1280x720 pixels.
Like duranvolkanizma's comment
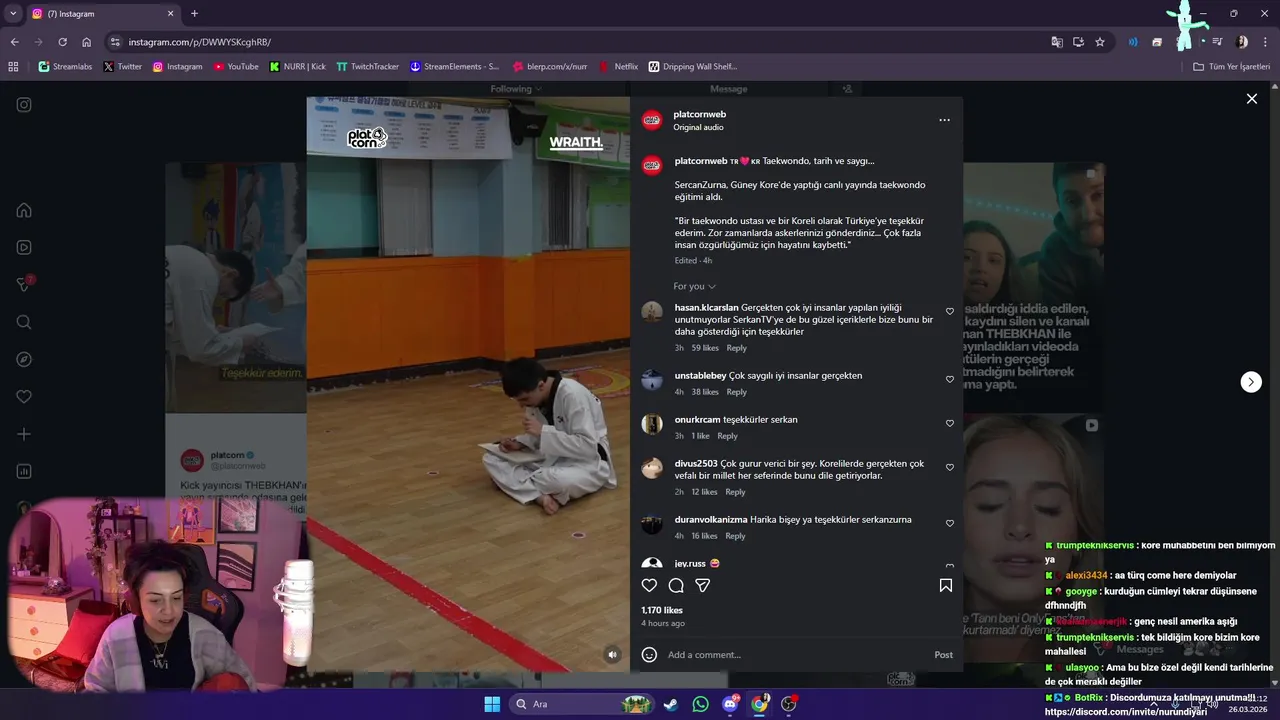[x=950, y=523]
